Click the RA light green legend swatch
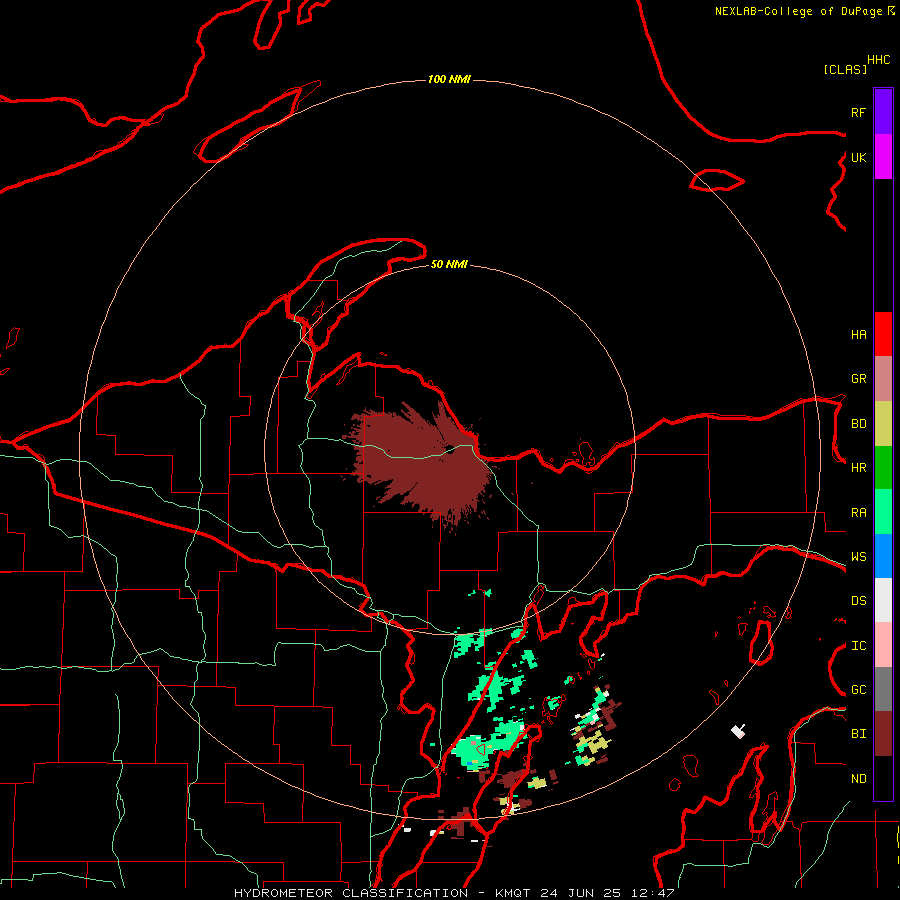 [x=883, y=512]
